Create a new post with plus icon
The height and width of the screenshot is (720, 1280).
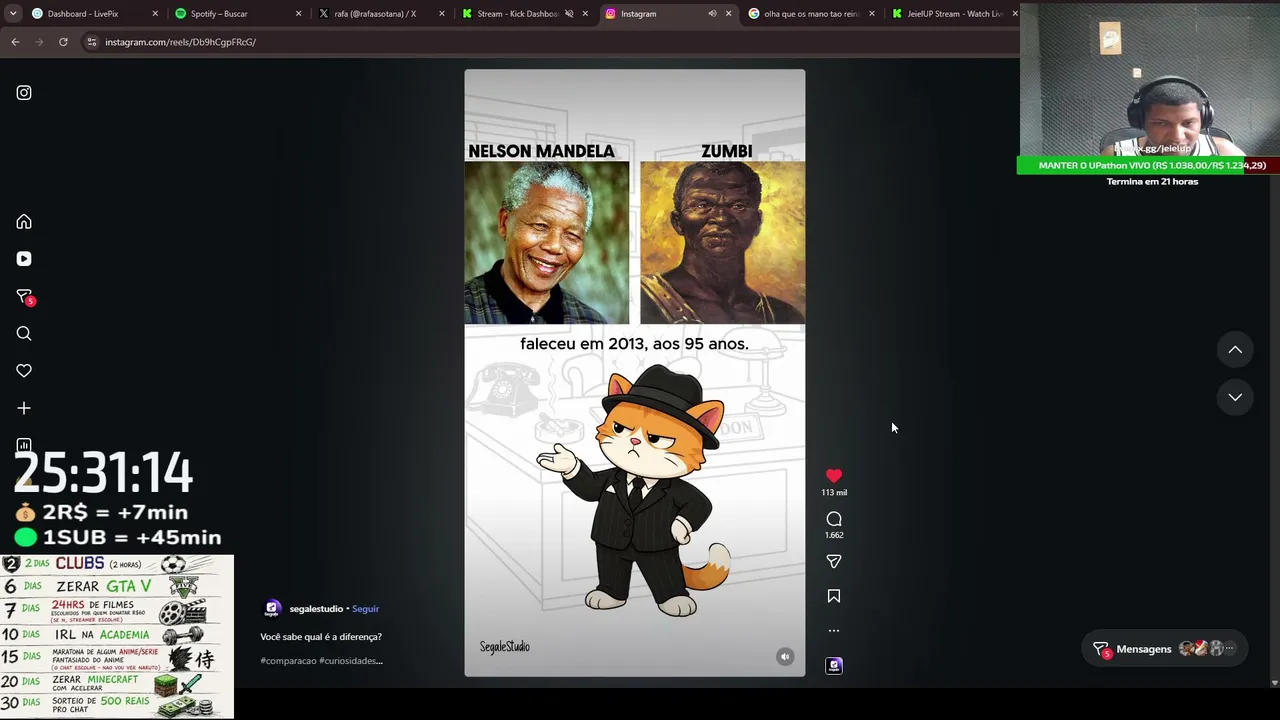24,408
